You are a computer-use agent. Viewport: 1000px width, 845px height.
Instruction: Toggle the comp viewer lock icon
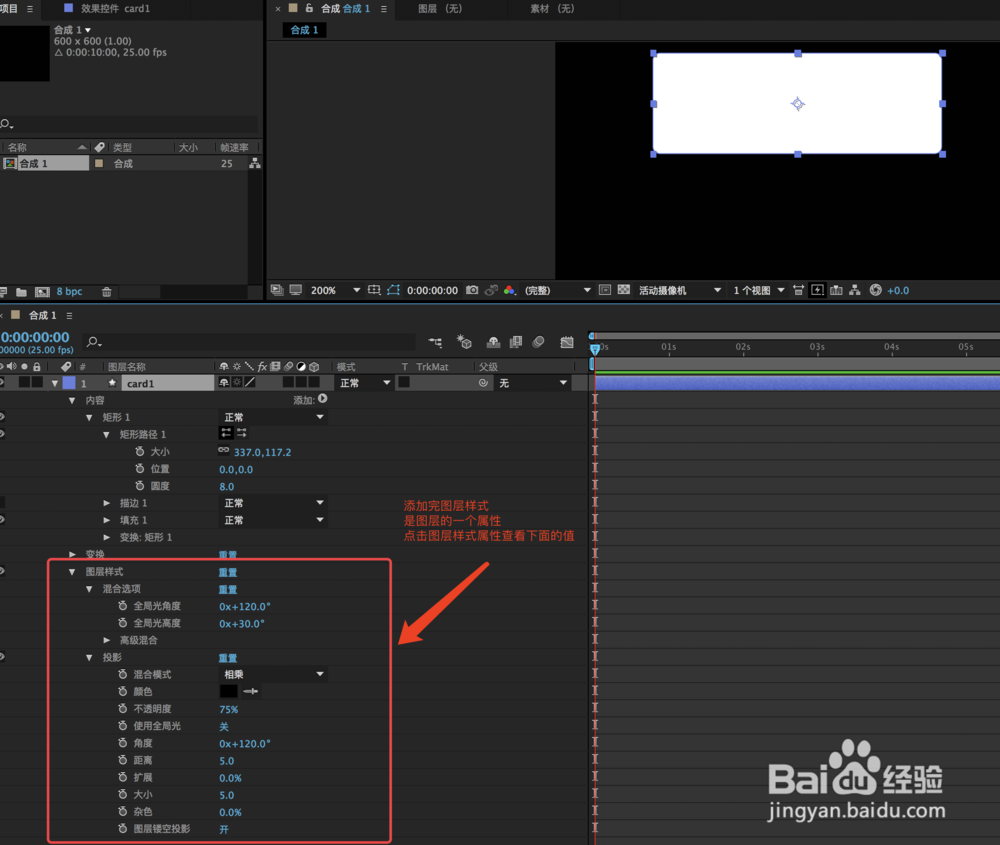pos(309,8)
